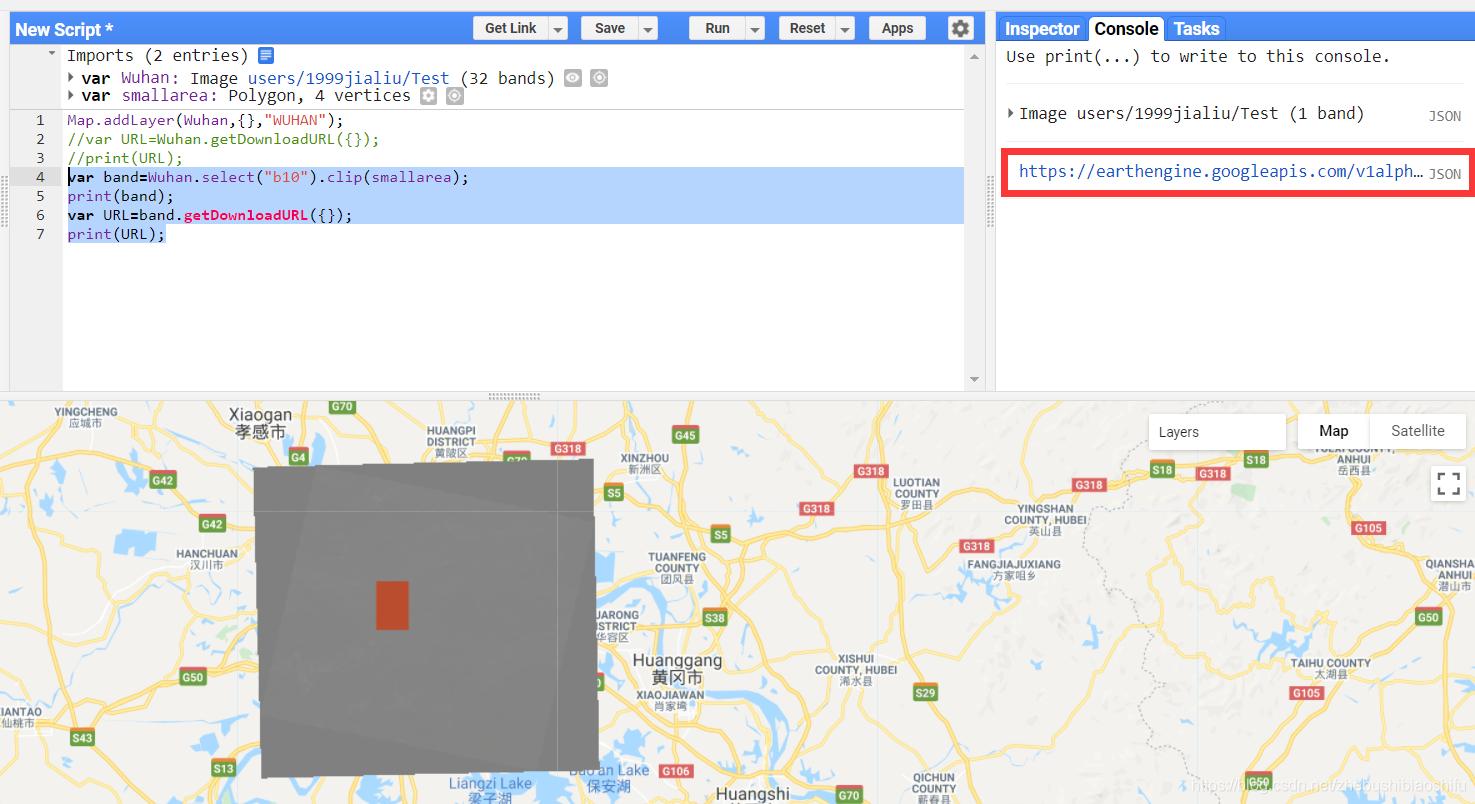The width and height of the screenshot is (1475, 804).
Task: Click the locate icon beside smallarea import
Action: pyautogui.click(x=455, y=96)
